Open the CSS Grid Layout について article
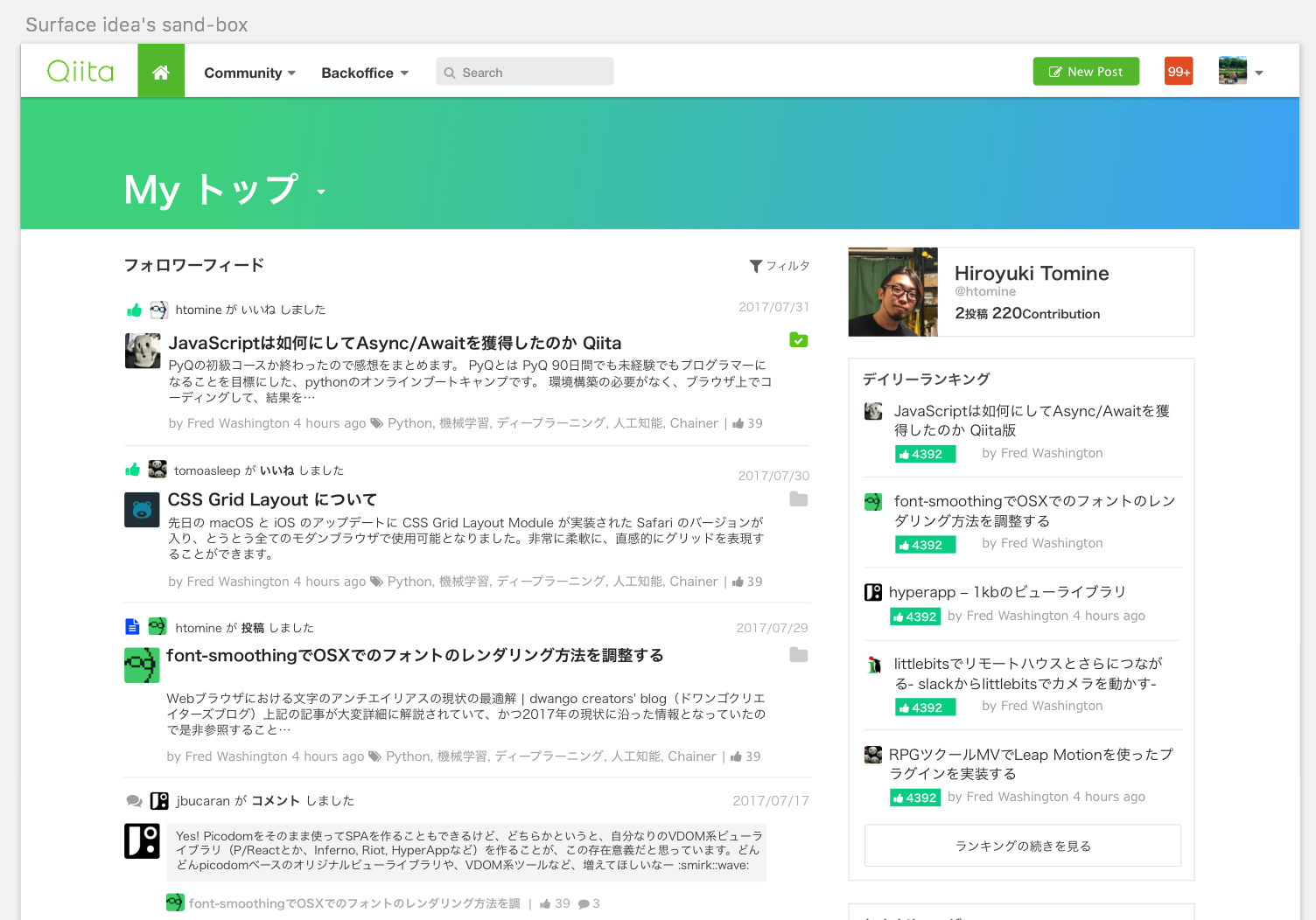This screenshot has height=920, width=1316. 272,499
